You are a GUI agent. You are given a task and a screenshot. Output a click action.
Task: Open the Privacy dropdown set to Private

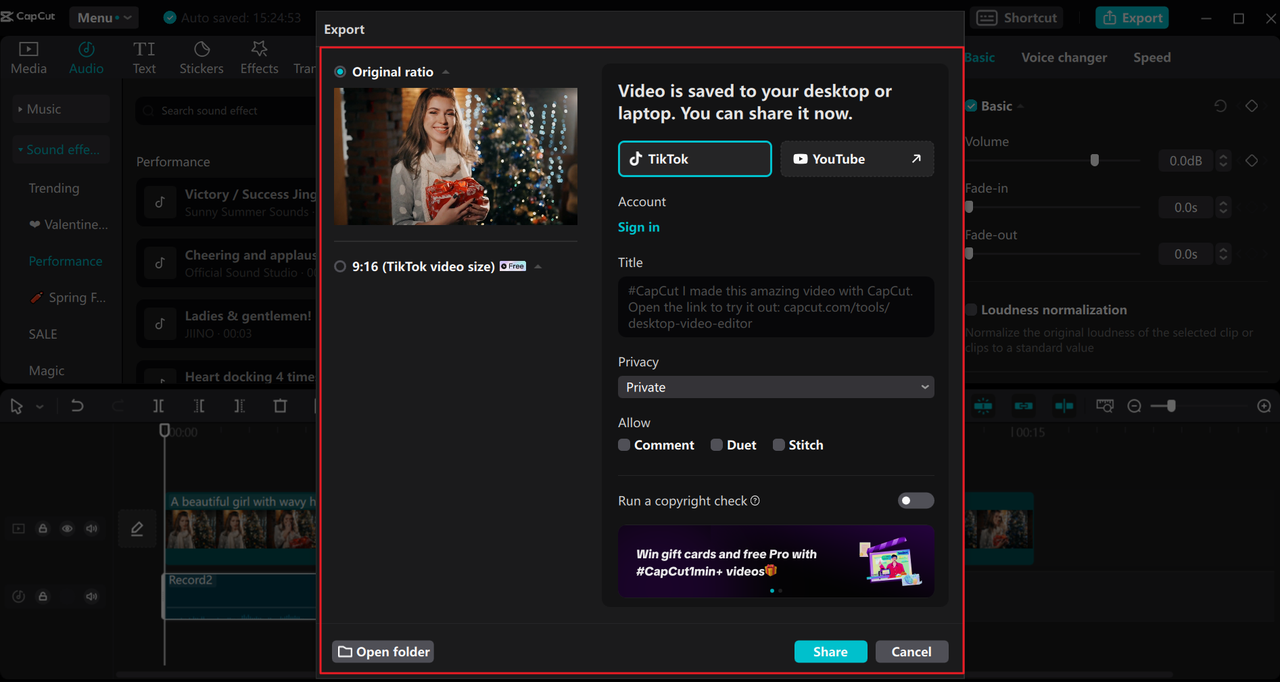click(776, 387)
